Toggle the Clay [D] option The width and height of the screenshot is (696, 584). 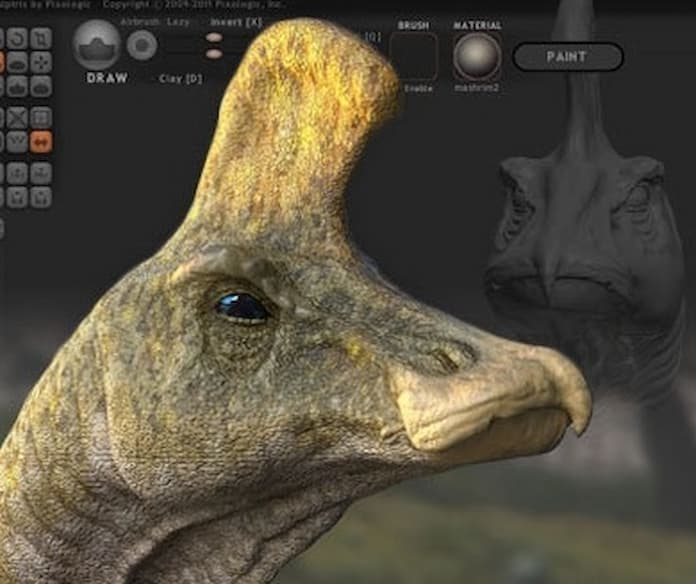click(x=181, y=79)
